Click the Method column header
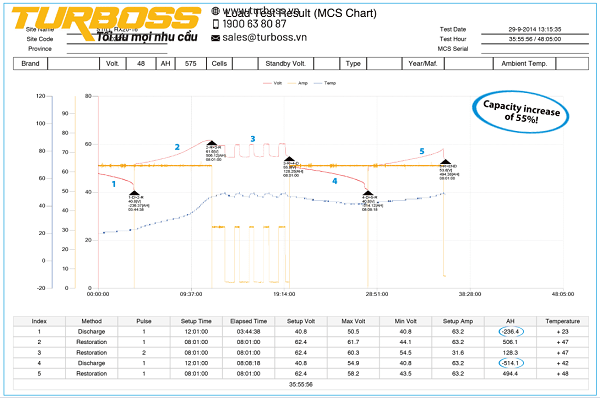 point(91,321)
